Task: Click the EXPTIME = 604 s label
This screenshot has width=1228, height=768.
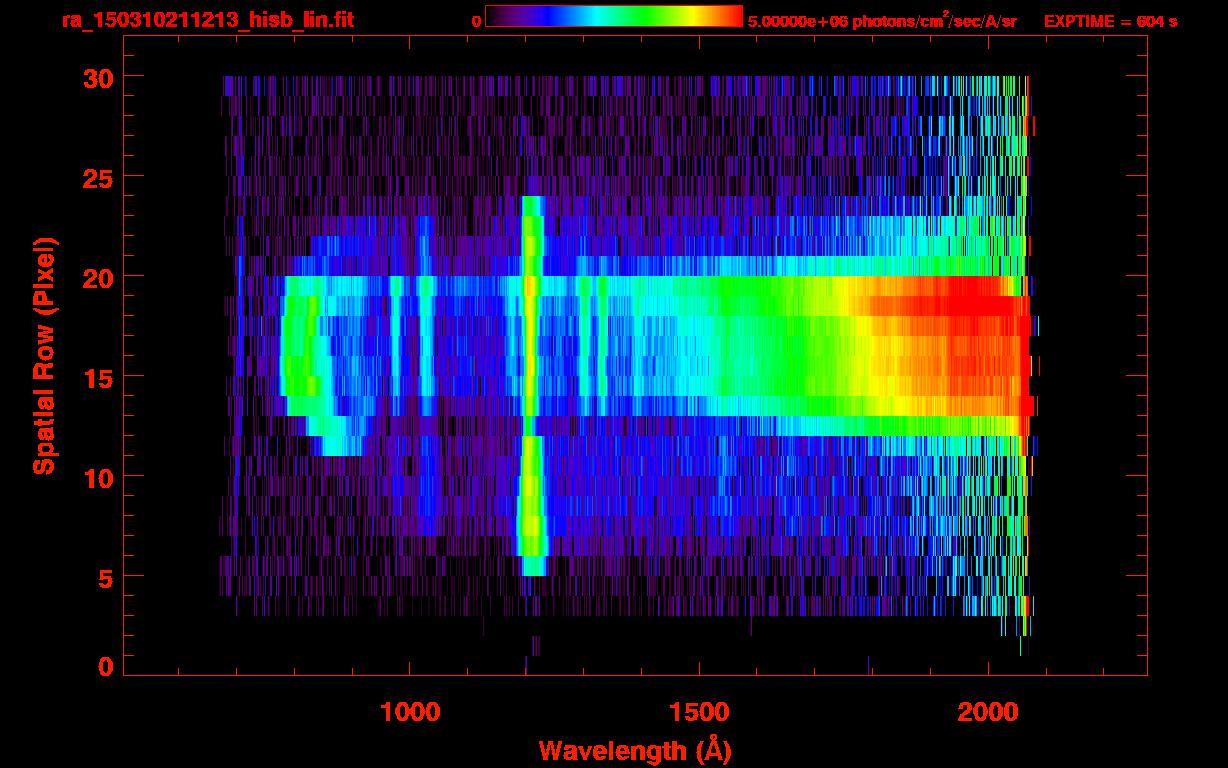Action: (1110, 21)
